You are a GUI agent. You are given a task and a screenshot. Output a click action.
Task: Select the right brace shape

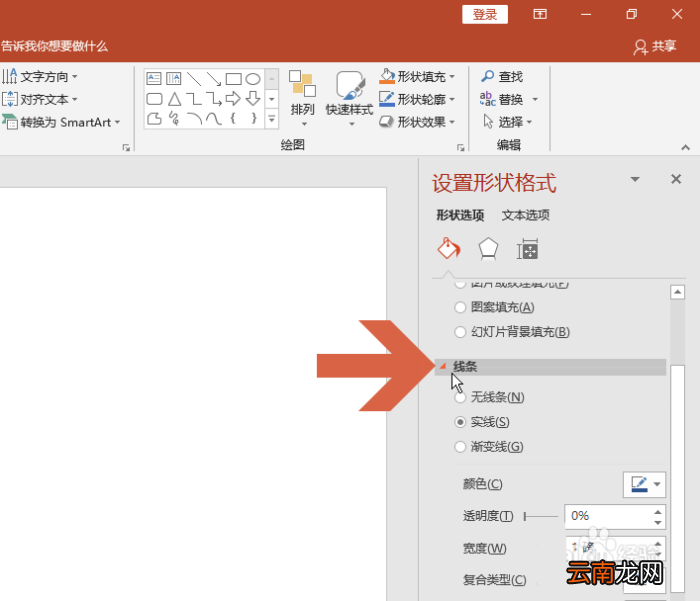pos(254,118)
